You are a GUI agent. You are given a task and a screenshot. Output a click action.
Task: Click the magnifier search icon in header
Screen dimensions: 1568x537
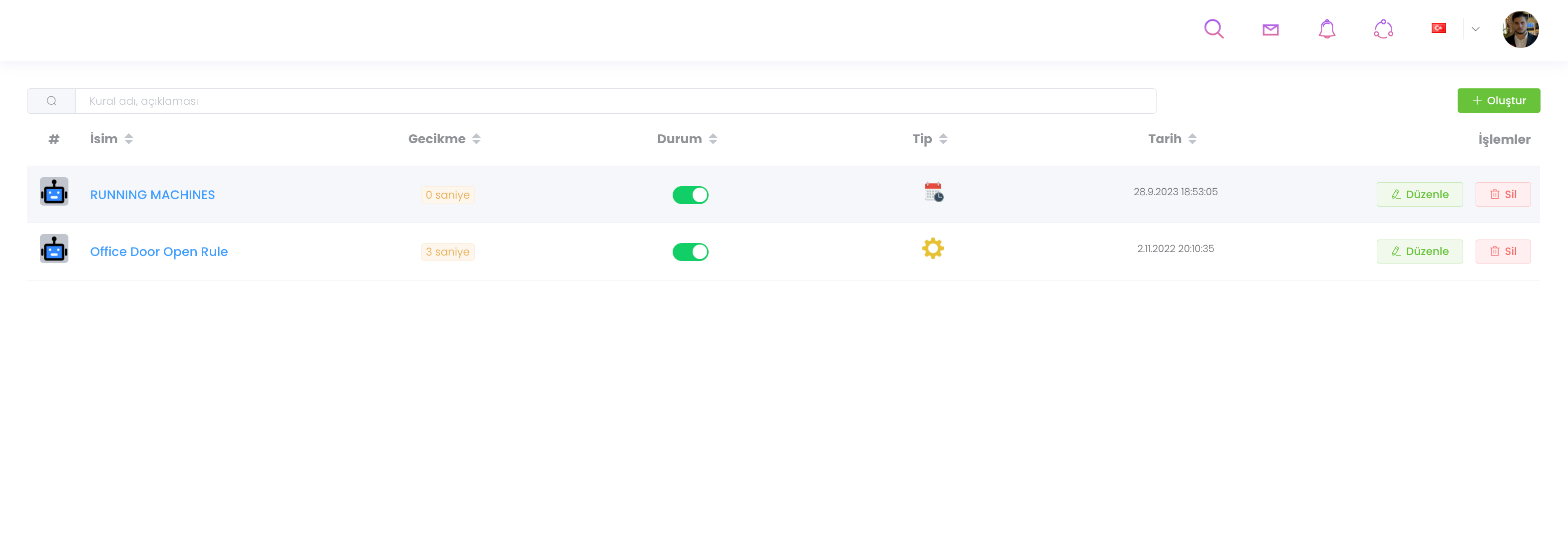(x=1214, y=28)
